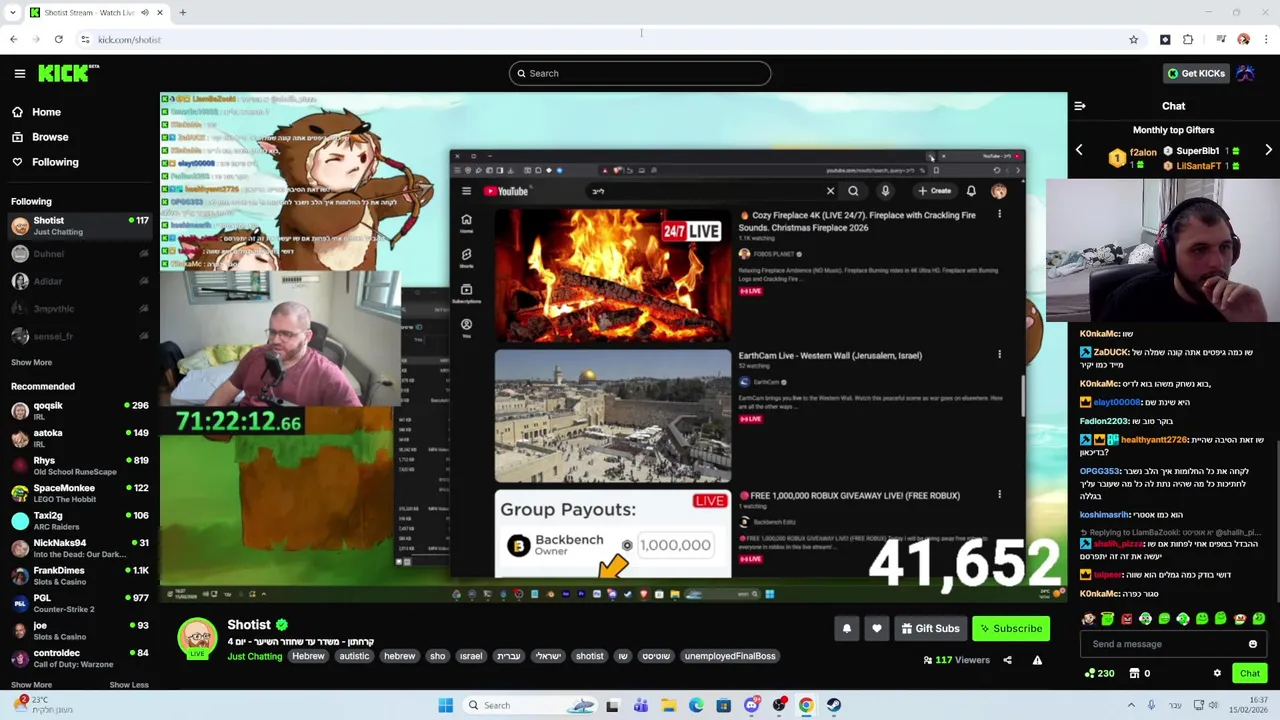Open File Explorer from the taskbar
This screenshot has width=1280, height=720.
[x=668, y=705]
